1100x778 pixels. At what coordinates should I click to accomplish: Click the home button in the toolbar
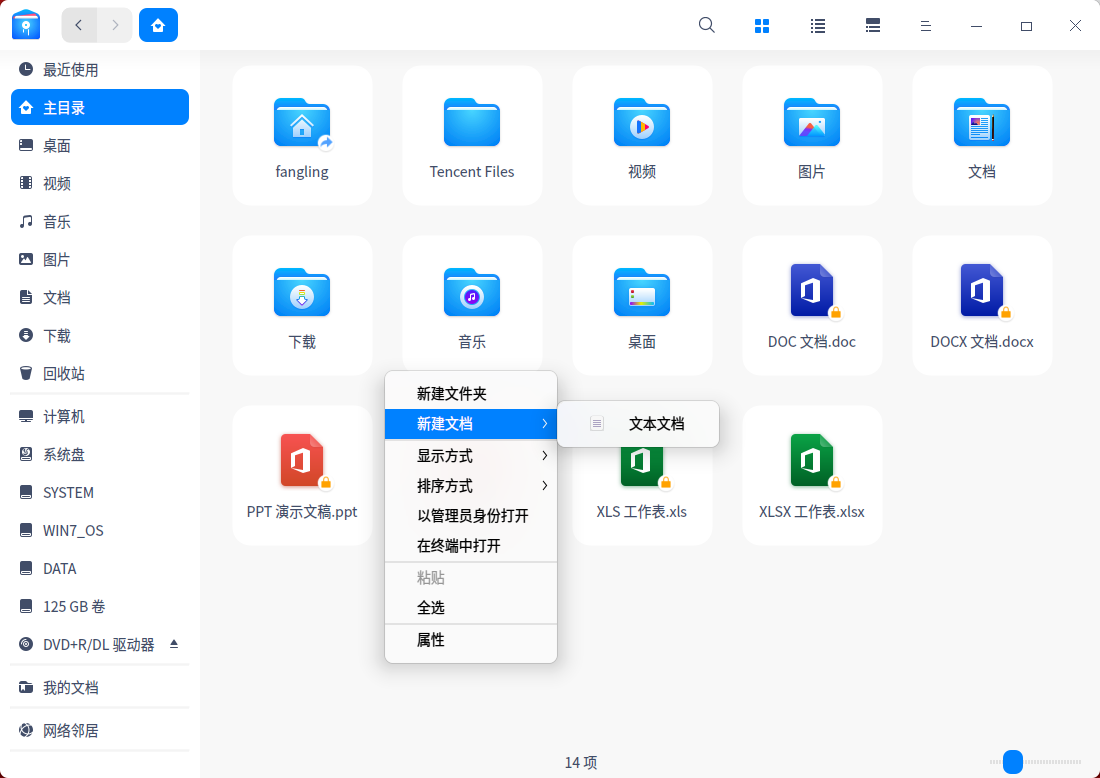click(x=158, y=25)
